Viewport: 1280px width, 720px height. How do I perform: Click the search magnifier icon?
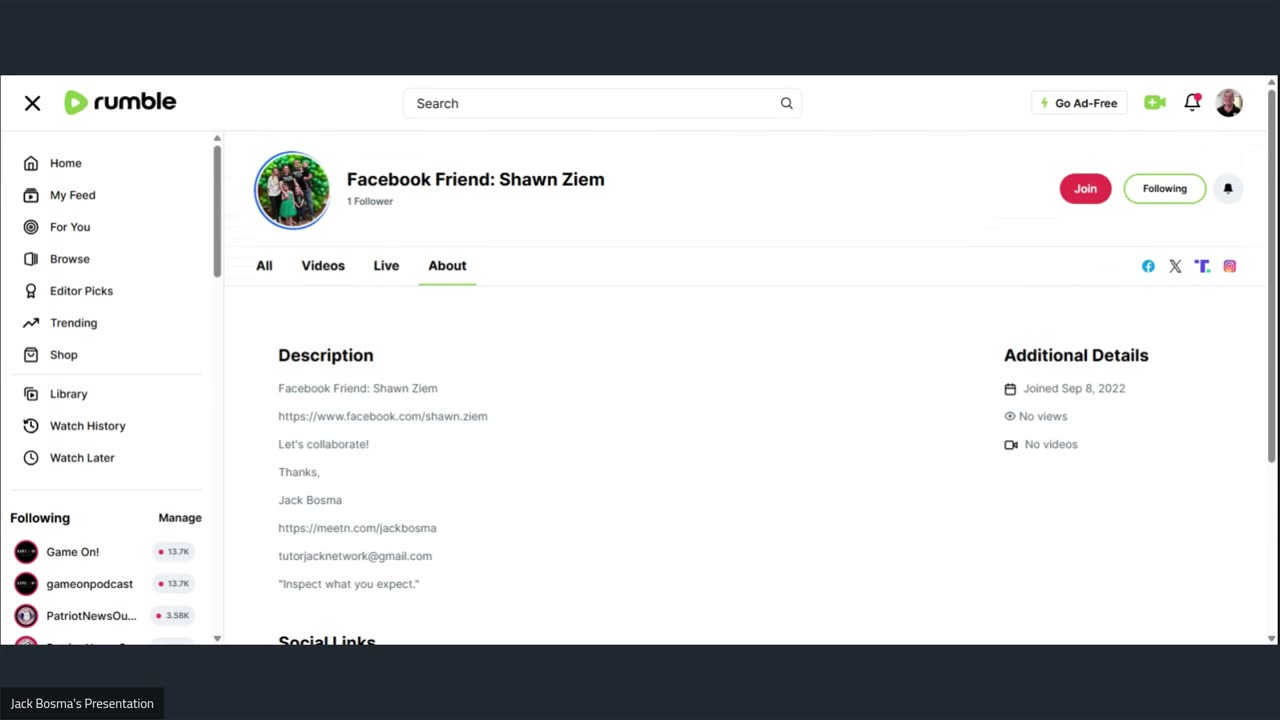point(786,103)
